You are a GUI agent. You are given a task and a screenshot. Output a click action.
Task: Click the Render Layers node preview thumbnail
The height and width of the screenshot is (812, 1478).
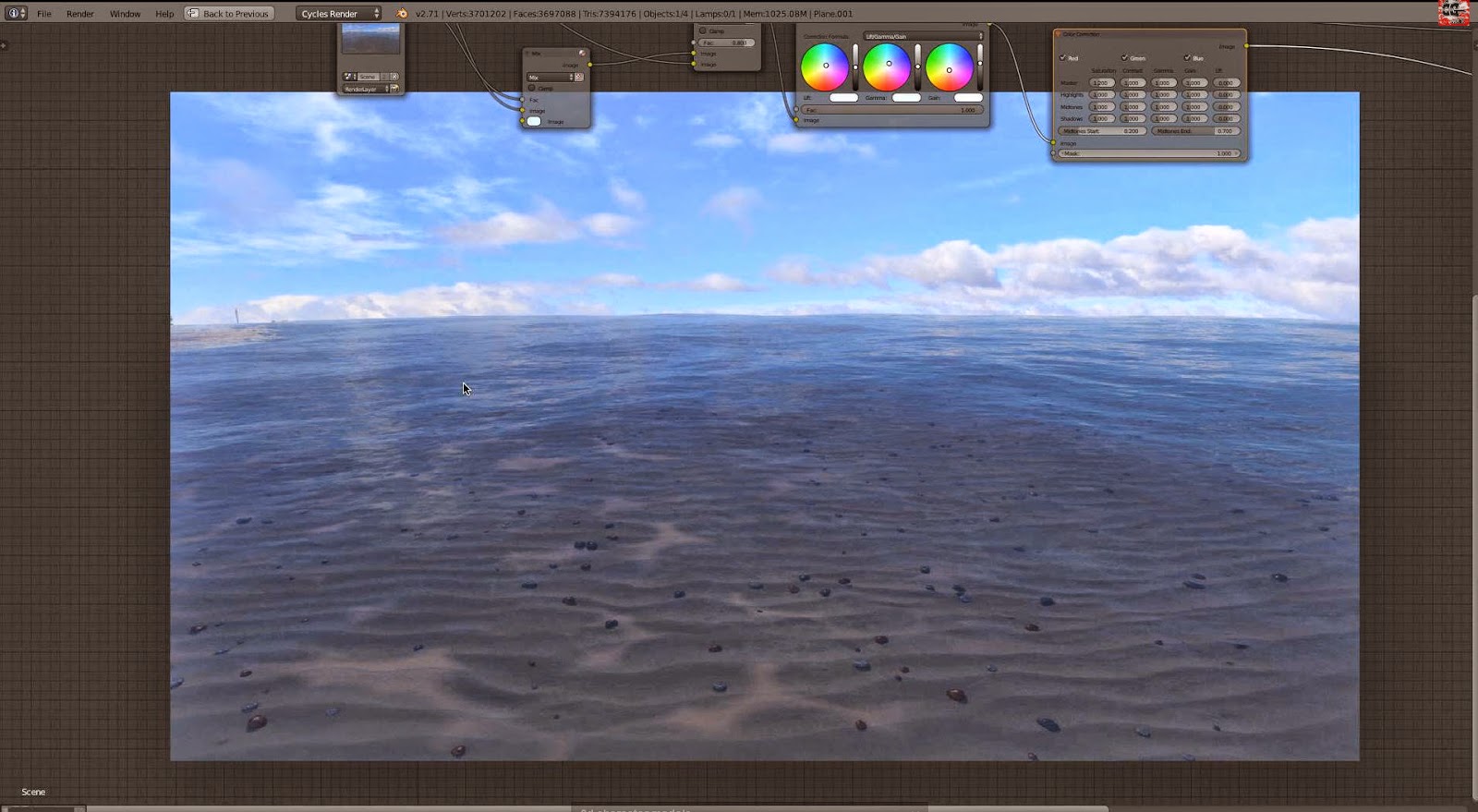[370, 39]
